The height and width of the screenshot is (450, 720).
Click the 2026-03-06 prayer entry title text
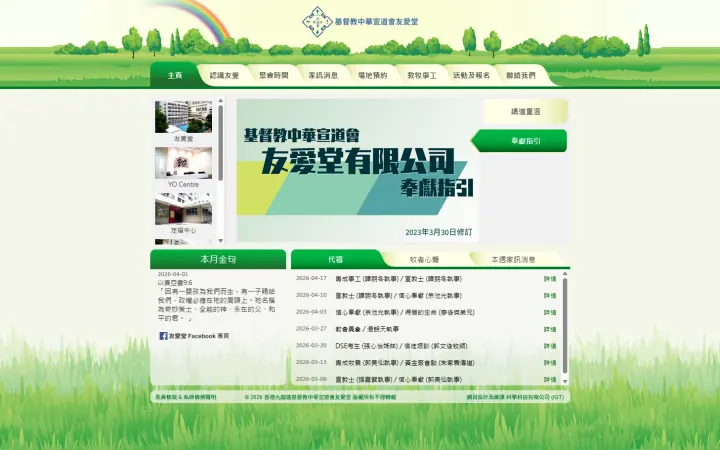[398, 380]
